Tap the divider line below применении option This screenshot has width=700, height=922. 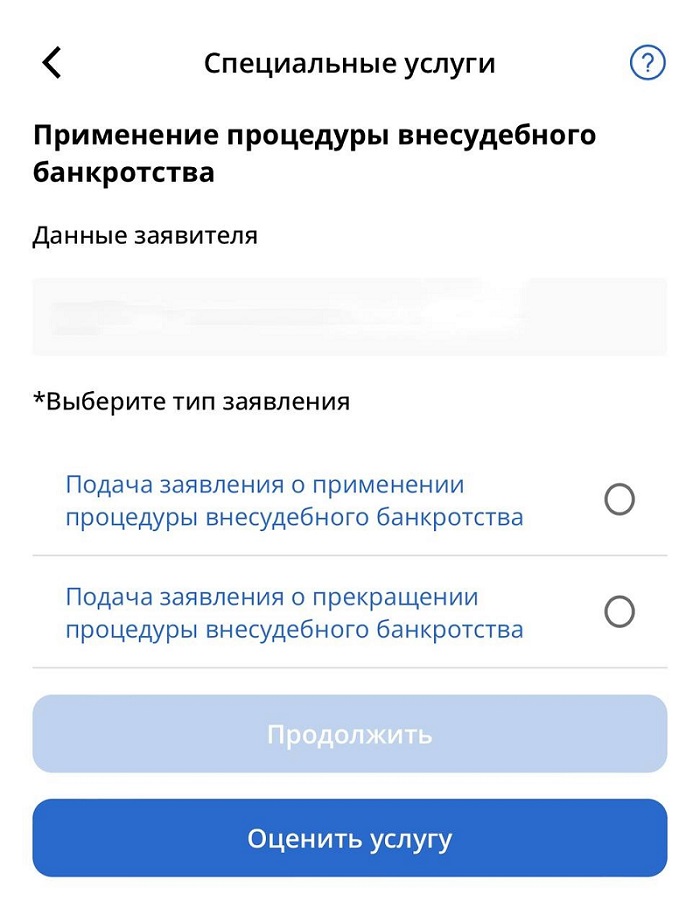click(350, 555)
